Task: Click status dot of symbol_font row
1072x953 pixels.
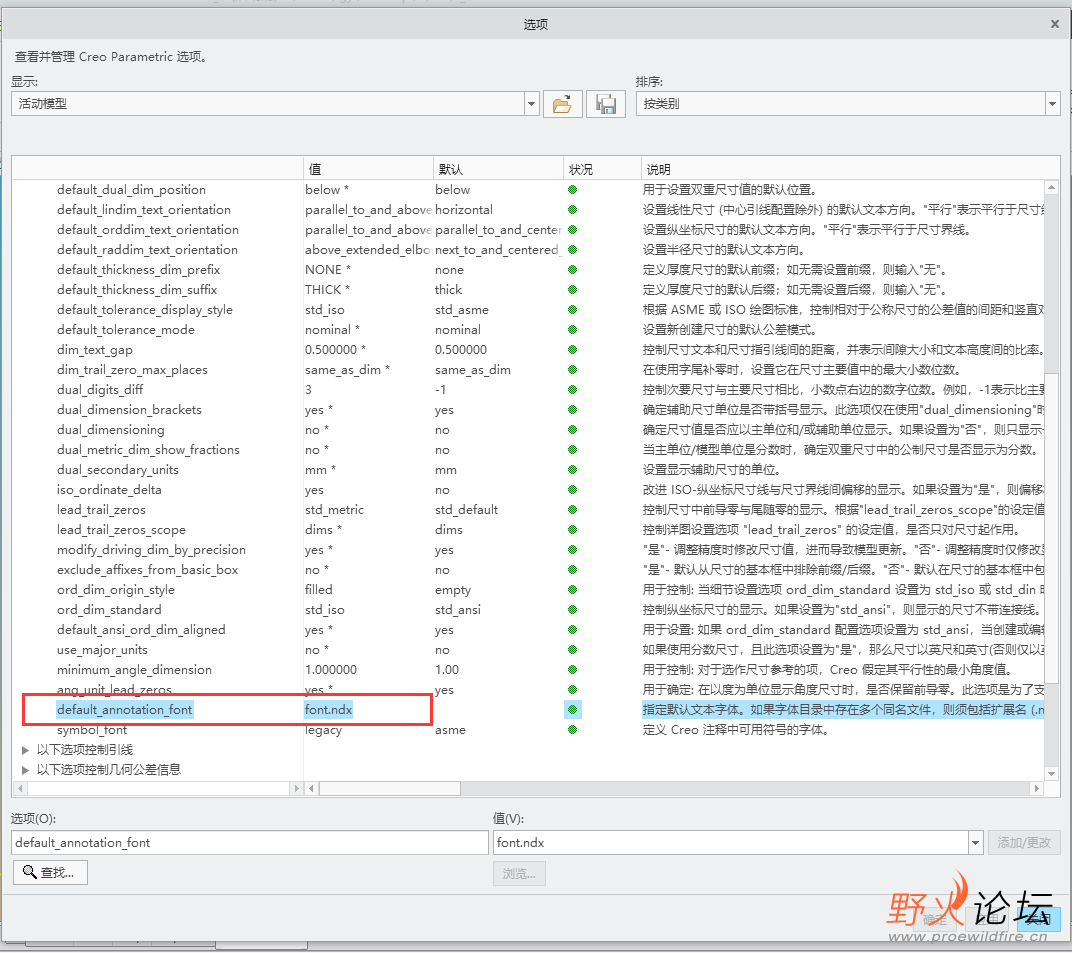Action: [573, 729]
